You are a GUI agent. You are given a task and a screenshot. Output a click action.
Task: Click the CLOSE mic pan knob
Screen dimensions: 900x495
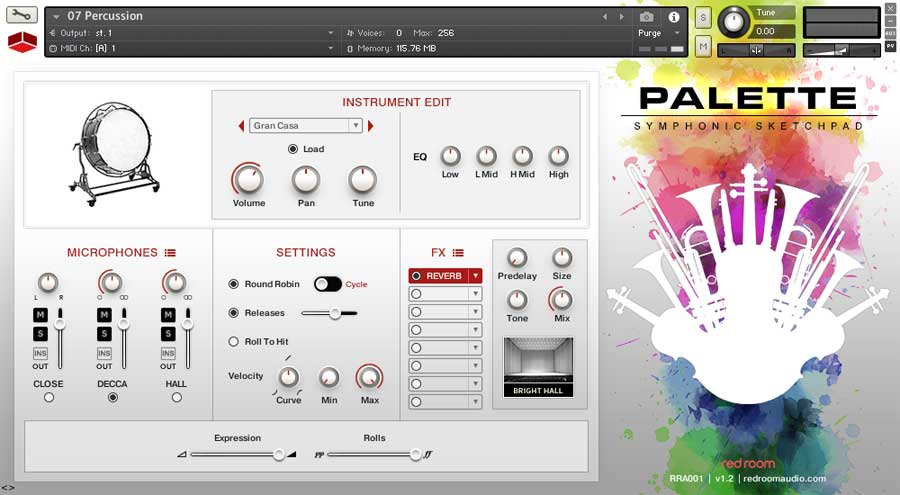[x=48, y=283]
